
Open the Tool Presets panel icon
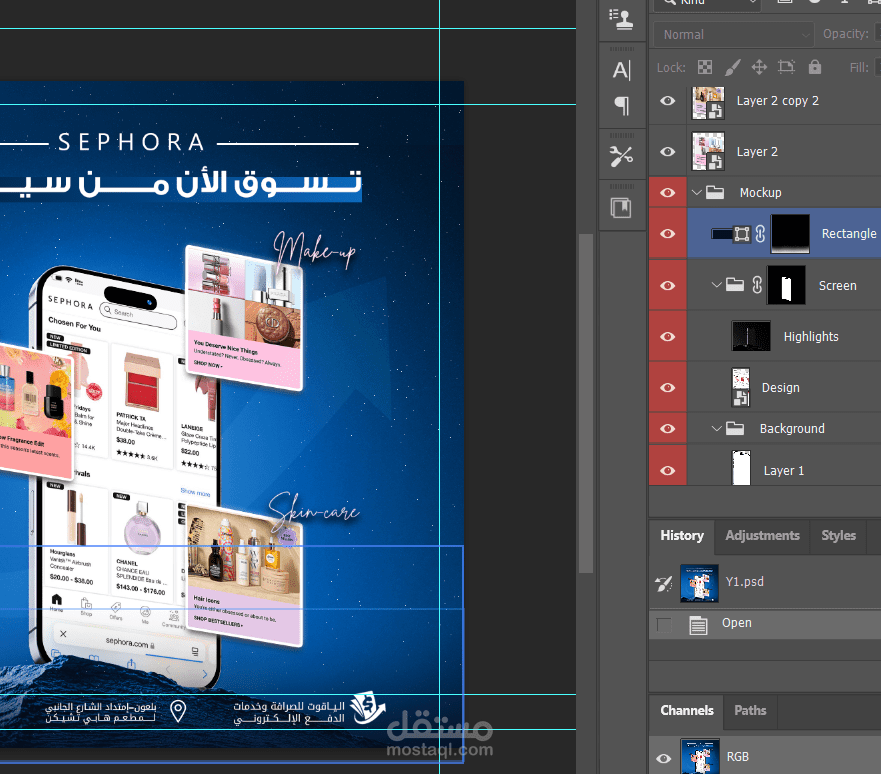pyautogui.click(x=621, y=156)
